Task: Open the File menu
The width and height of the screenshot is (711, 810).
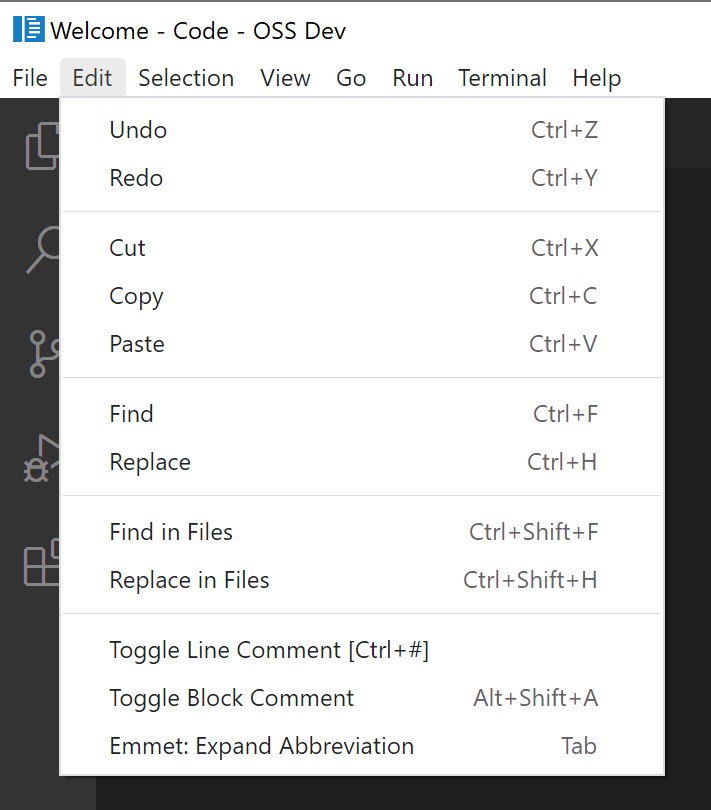Action: (30, 77)
